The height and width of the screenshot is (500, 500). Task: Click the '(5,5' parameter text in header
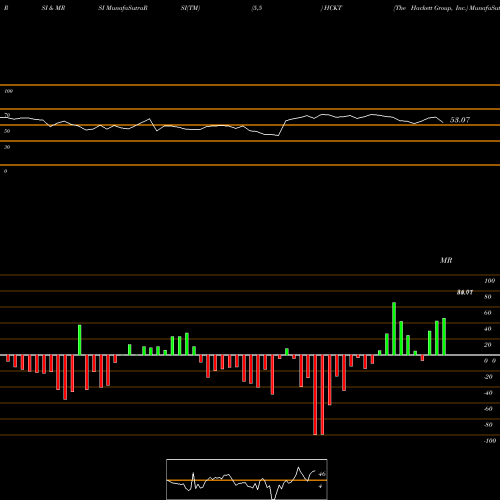257,8
